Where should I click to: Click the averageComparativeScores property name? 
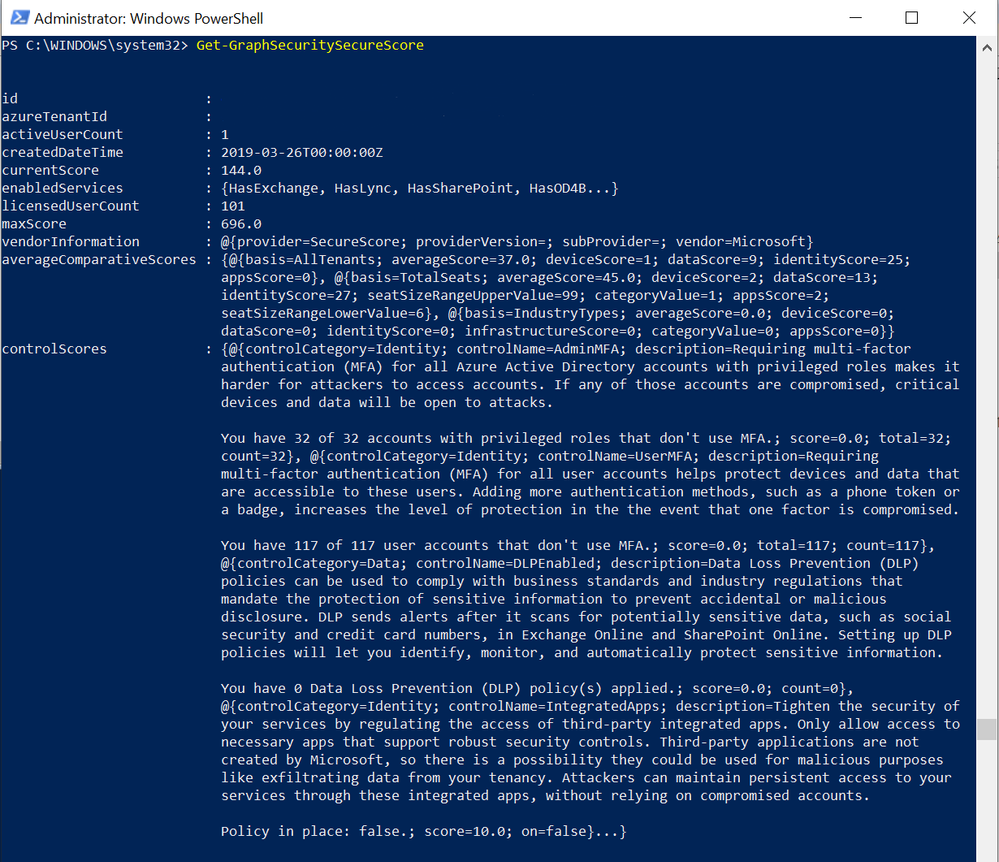[99, 259]
